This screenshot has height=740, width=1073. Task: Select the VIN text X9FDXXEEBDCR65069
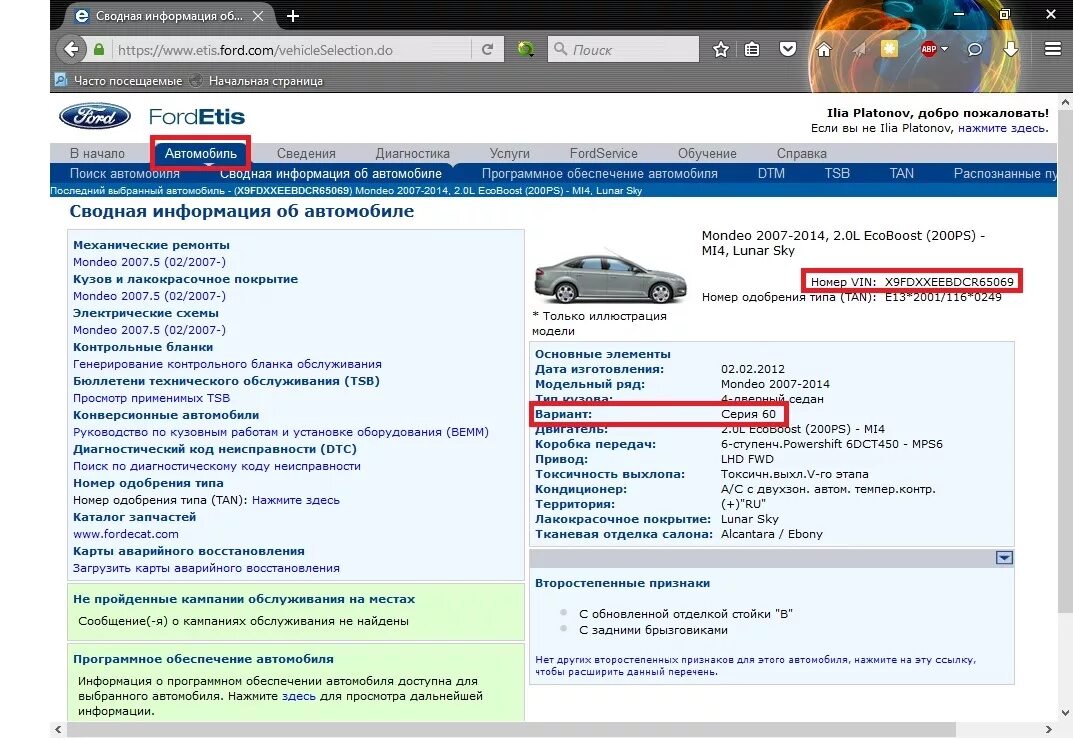pyautogui.click(x=949, y=281)
